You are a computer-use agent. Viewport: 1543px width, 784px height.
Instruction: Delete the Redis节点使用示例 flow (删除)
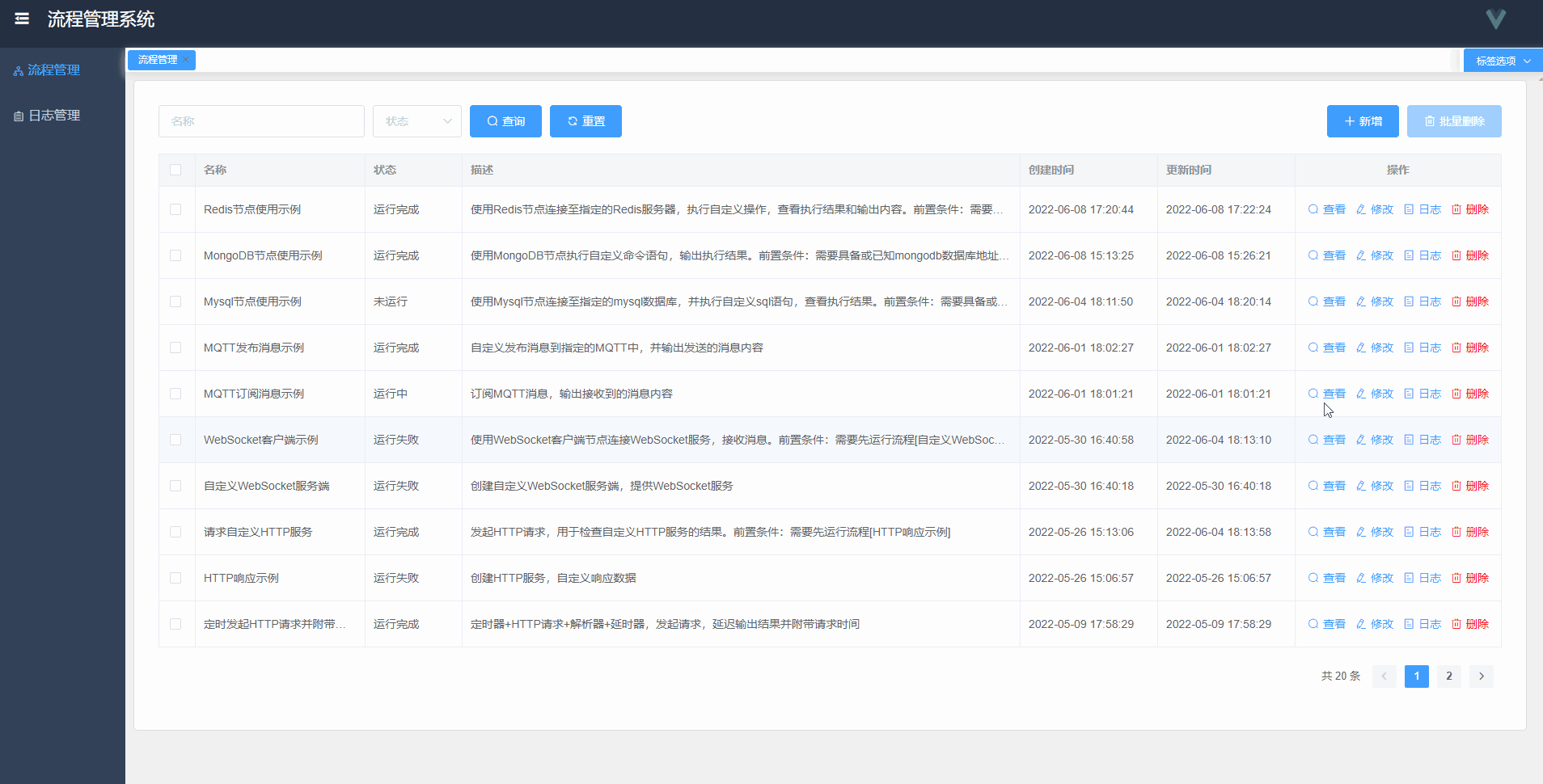pos(1469,209)
